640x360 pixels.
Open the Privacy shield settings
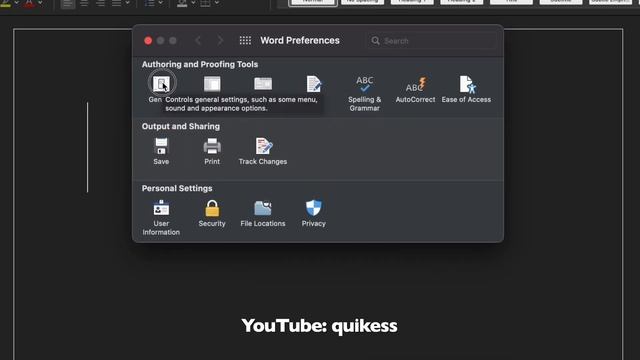(x=313, y=213)
